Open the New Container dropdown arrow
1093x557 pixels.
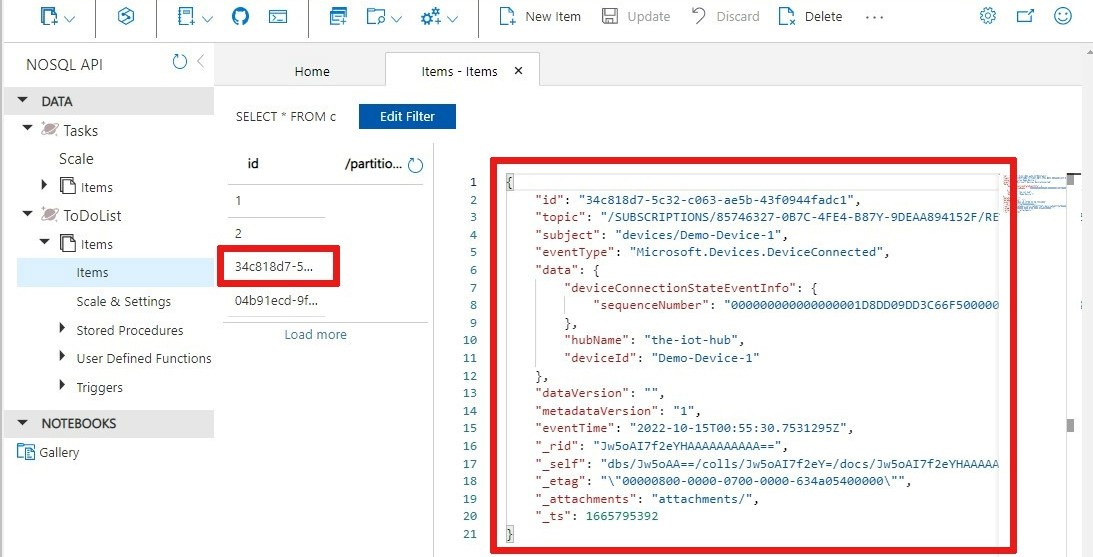[69, 19]
